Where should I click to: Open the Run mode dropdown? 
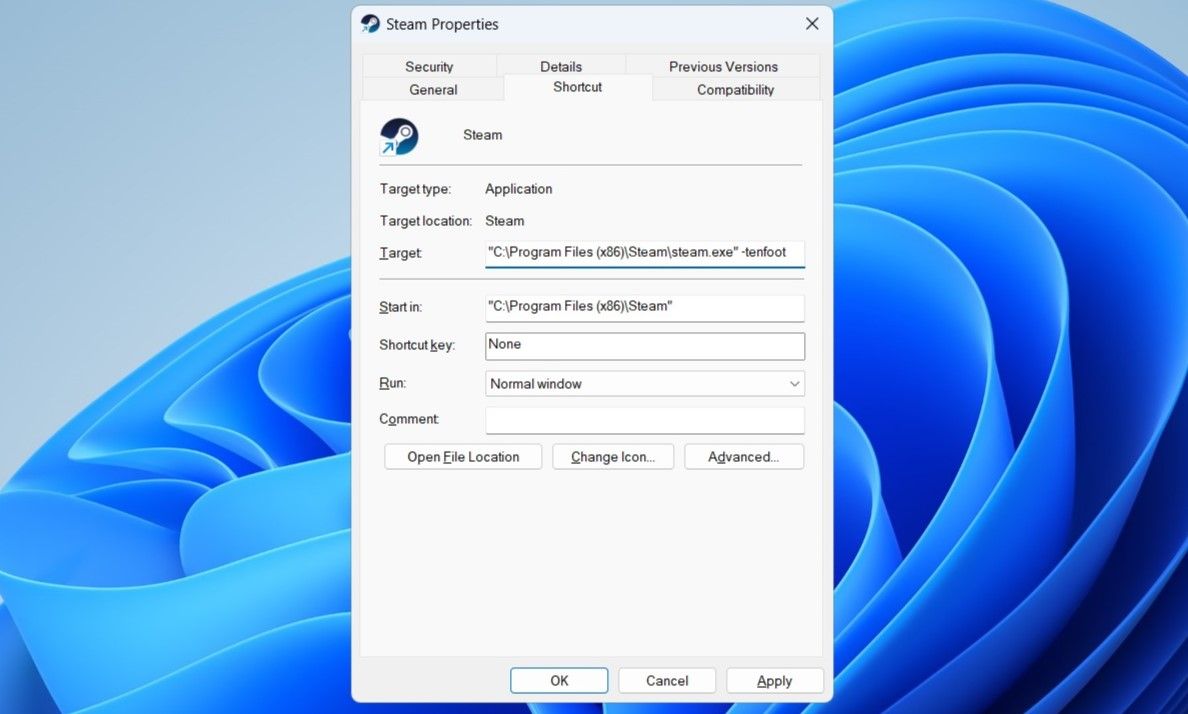click(x=644, y=383)
